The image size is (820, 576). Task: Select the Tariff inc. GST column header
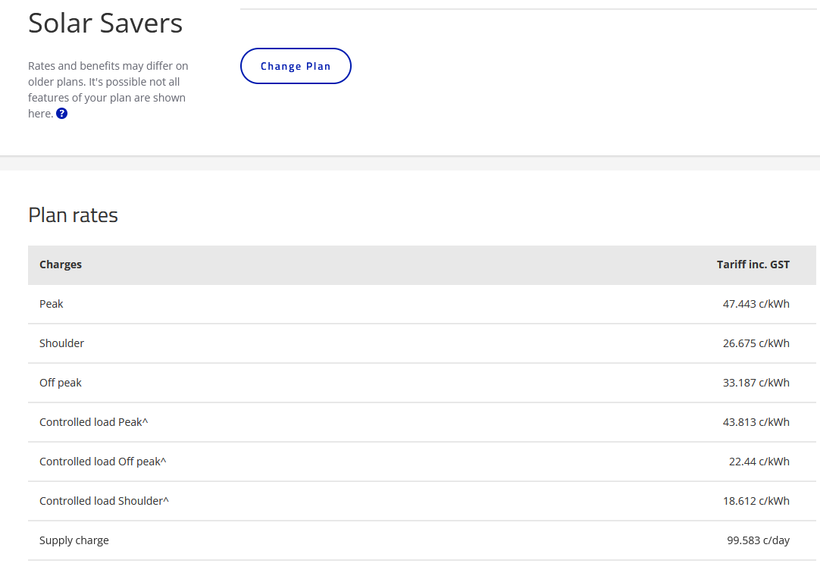[x=752, y=265]
